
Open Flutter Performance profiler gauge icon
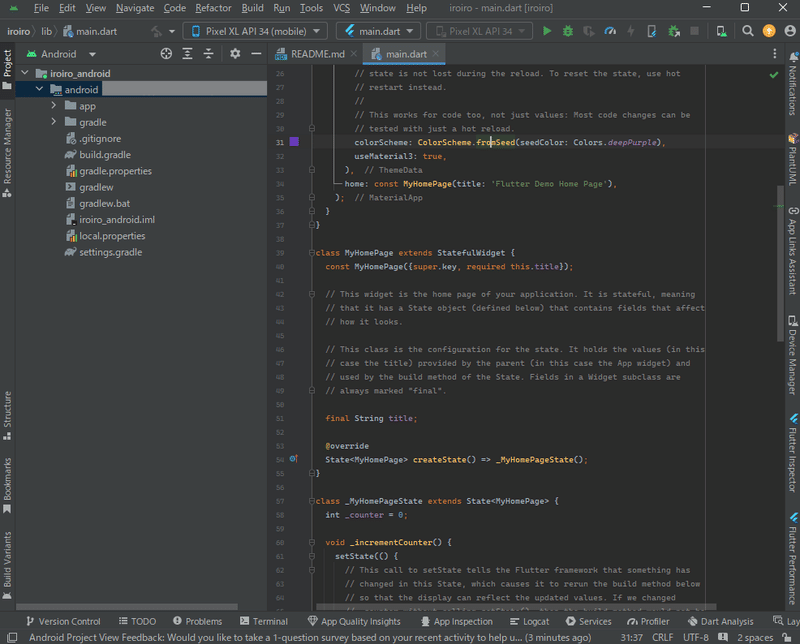coord(610,31)
